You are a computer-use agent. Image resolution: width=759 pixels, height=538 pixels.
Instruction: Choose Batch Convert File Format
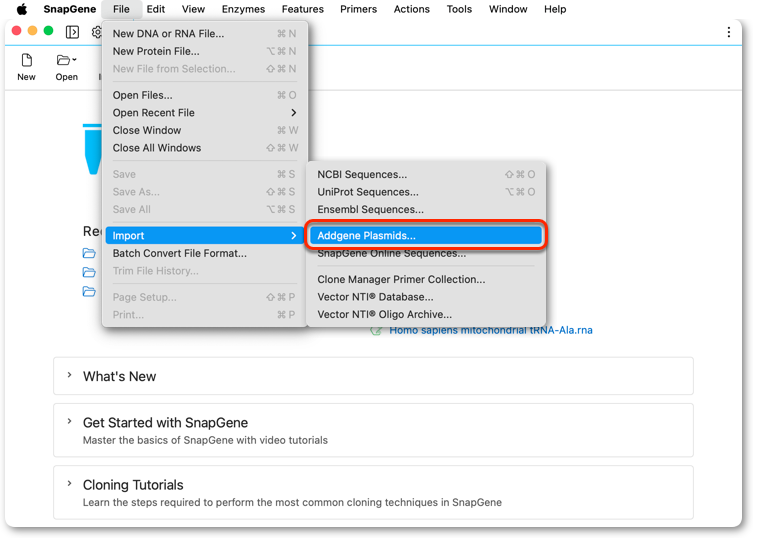[204, 253]
